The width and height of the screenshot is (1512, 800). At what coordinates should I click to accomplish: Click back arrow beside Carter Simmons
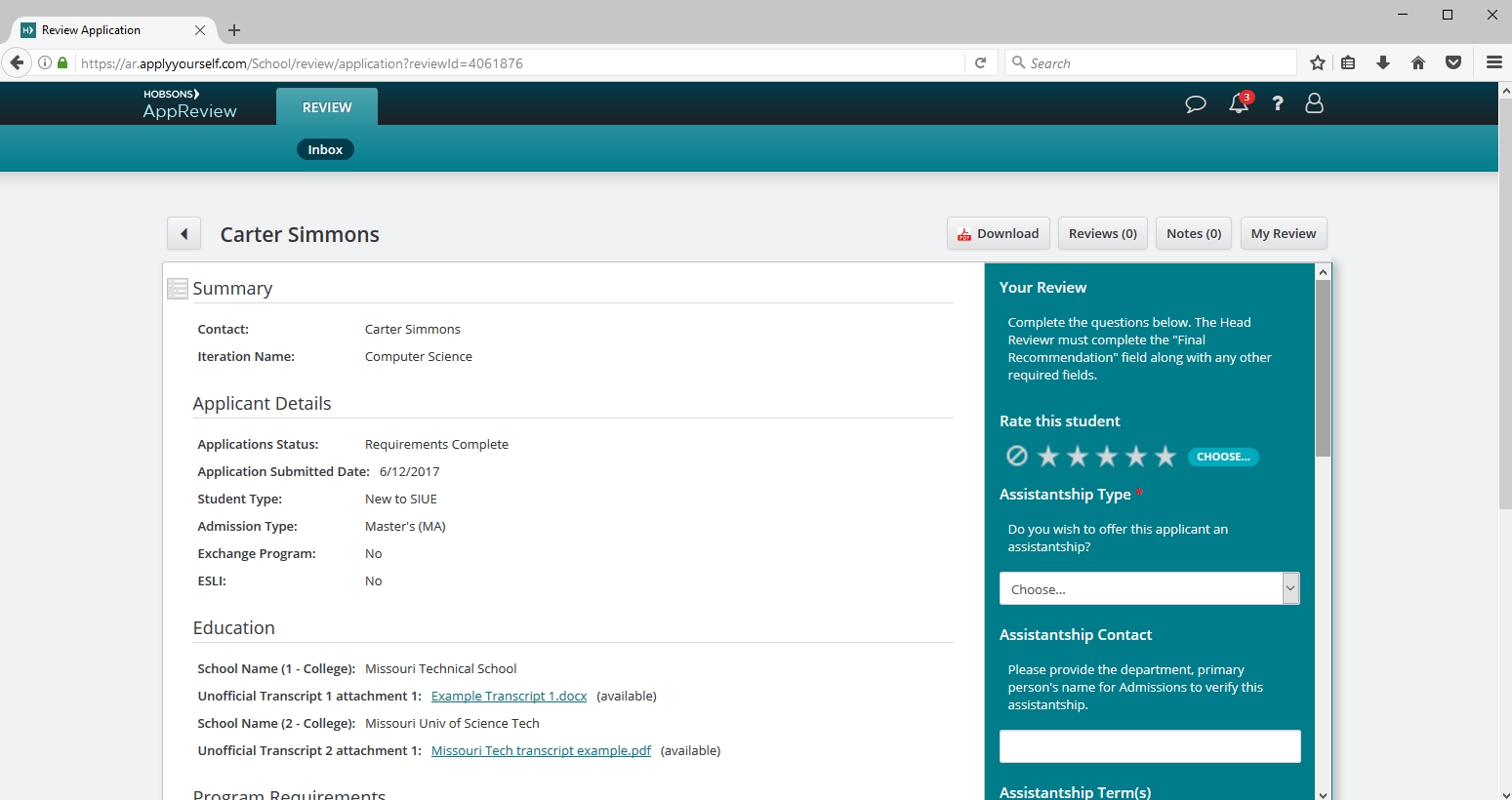click(x=184, y=234)
